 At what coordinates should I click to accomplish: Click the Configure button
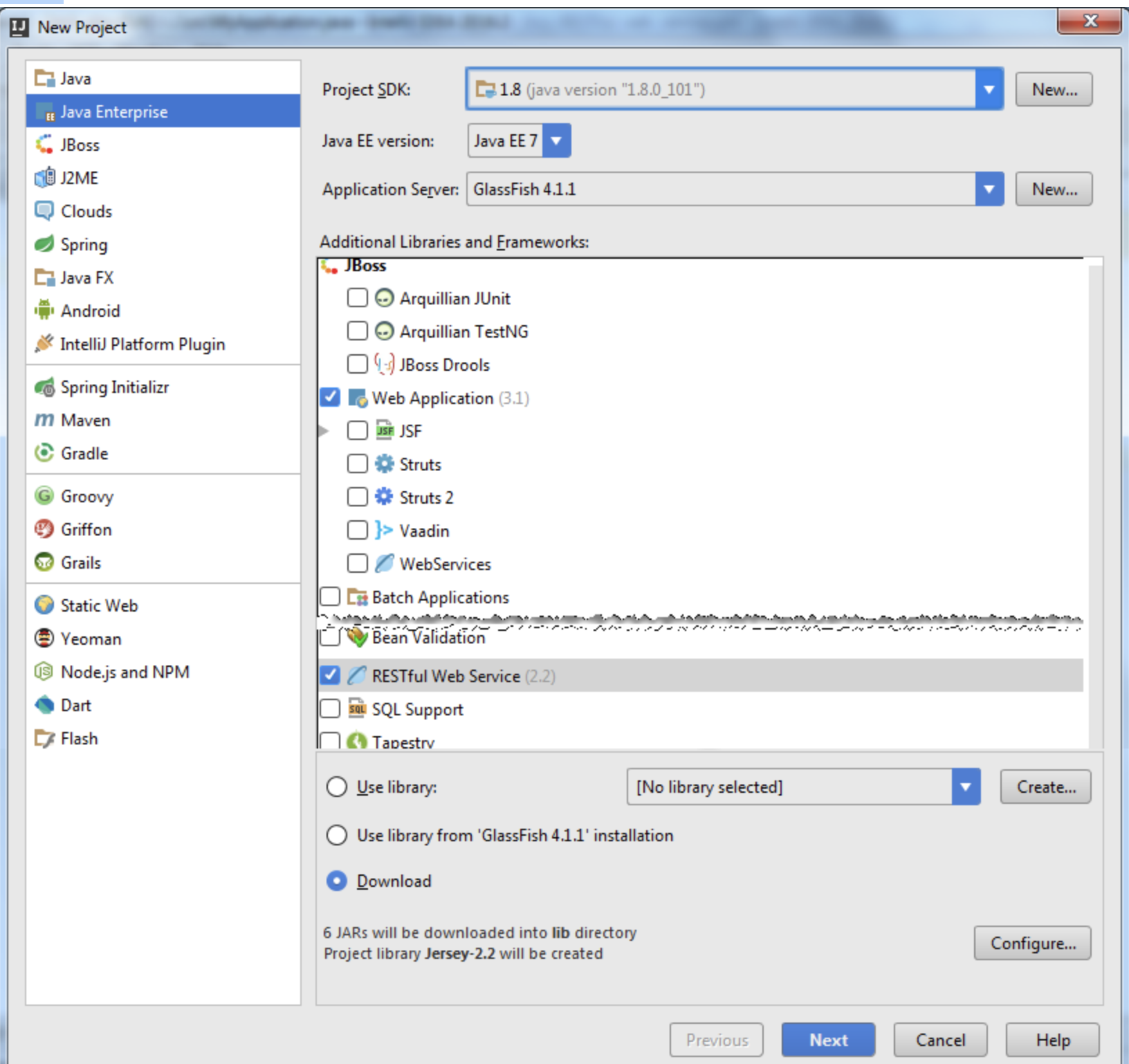coord(1033,944)
